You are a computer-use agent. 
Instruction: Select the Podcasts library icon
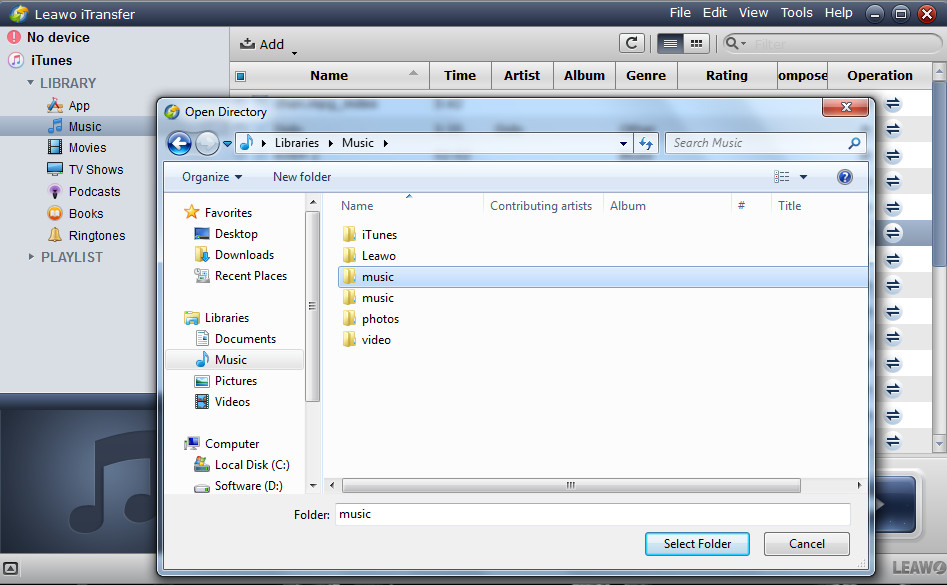55,192
